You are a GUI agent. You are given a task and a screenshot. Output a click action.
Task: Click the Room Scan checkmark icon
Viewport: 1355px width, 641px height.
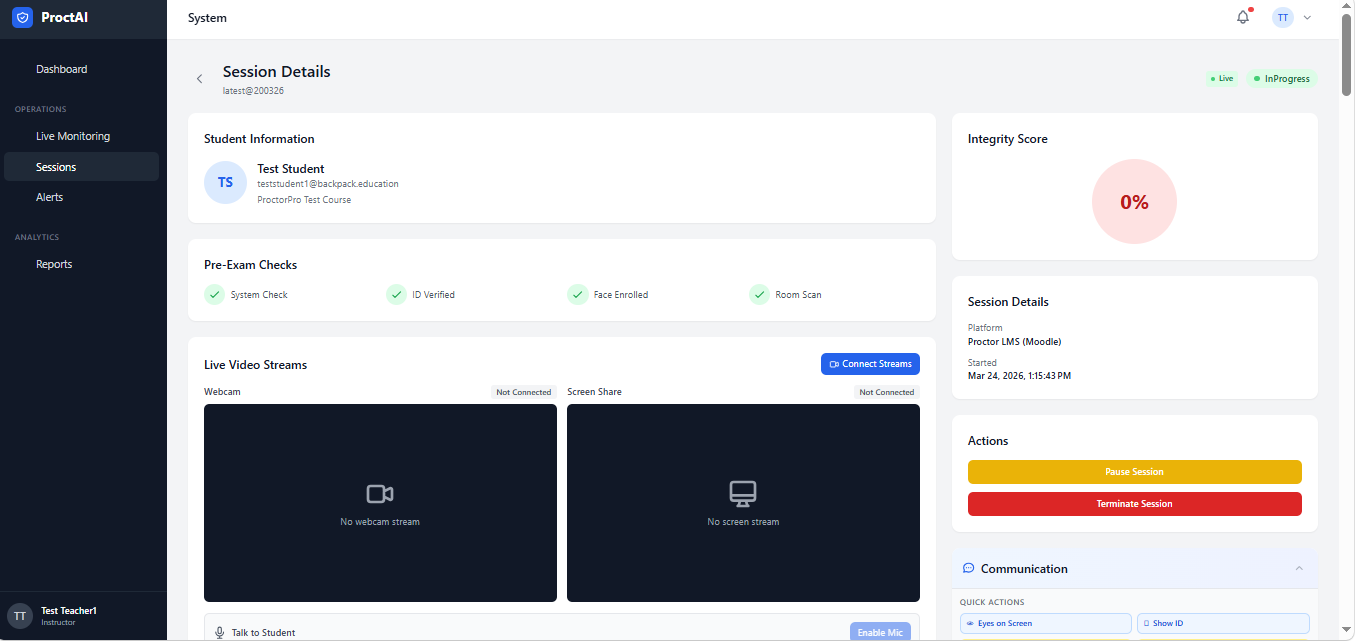[759, 294]
